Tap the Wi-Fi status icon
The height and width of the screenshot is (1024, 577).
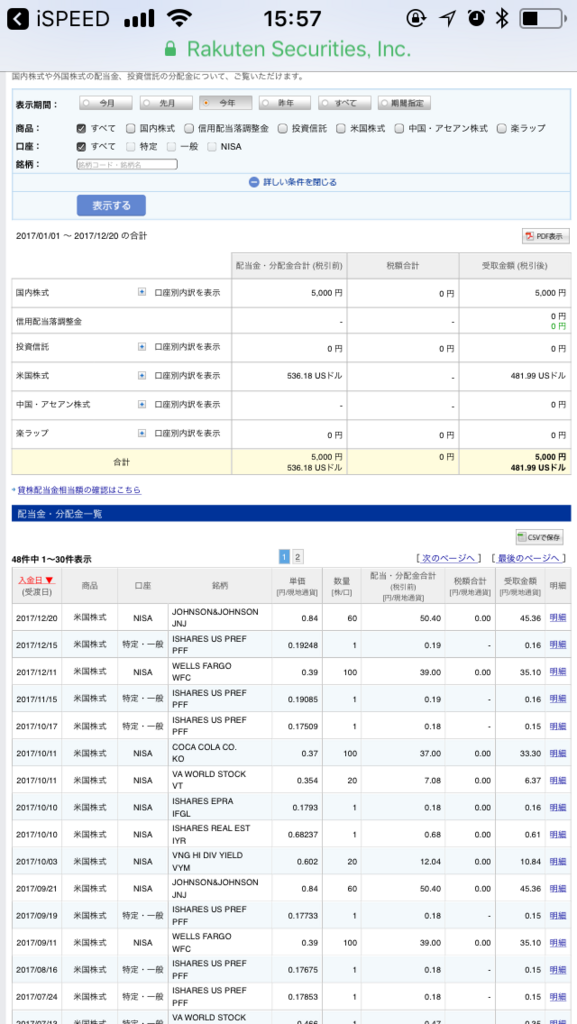pyautogui.click(x=181, y=18)
